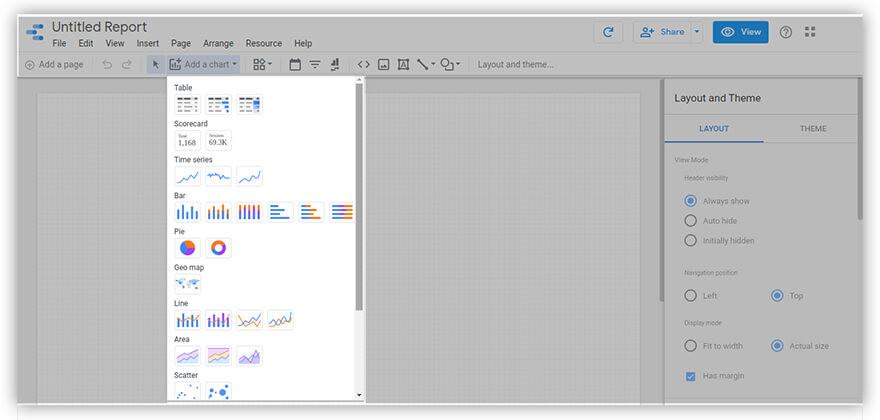Open the File menu
880x420 pixels.
coord(59,43)
